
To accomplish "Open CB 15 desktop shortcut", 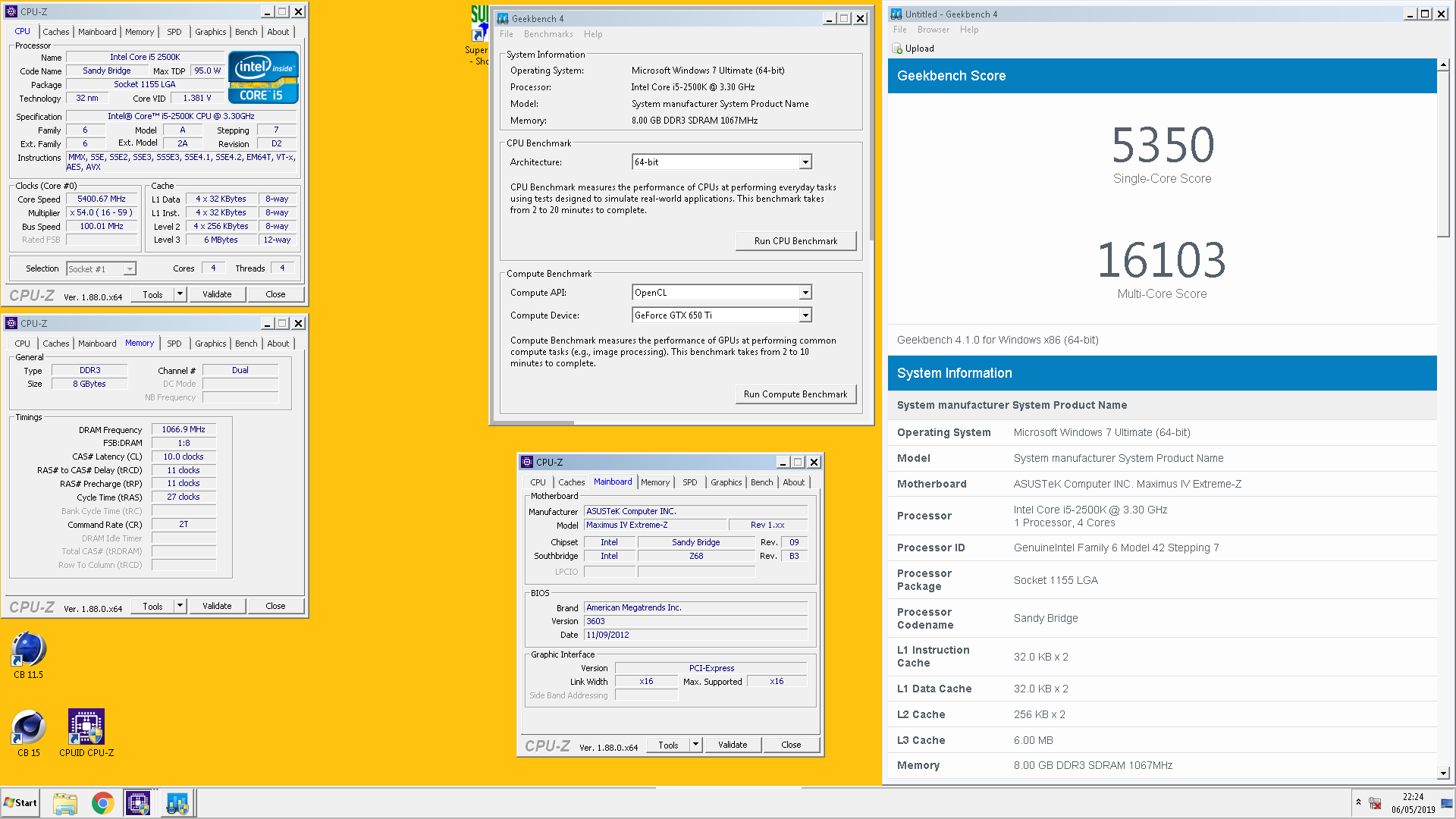I will click(x=29, y=733).
